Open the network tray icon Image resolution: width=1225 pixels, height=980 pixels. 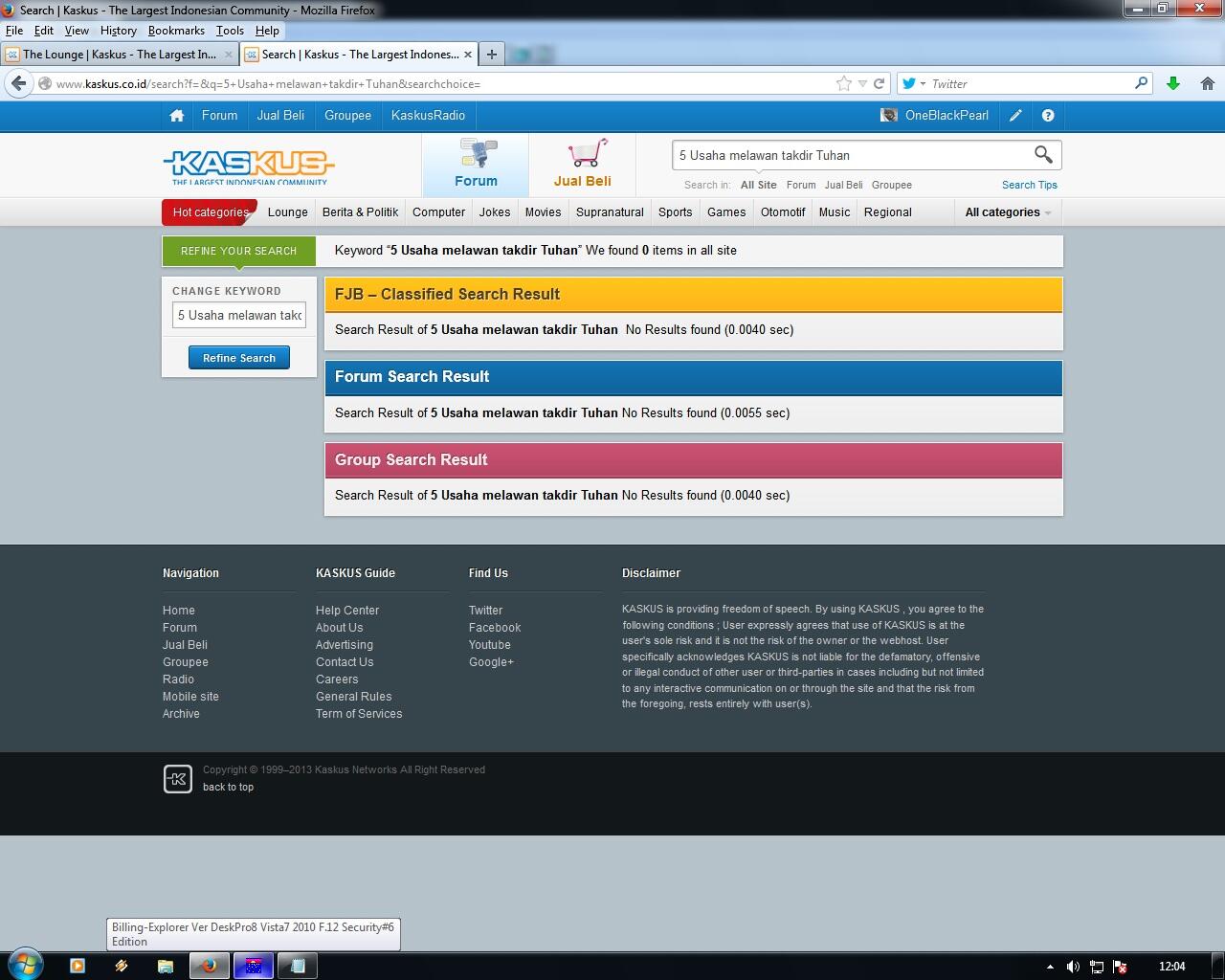point(1097,967)
